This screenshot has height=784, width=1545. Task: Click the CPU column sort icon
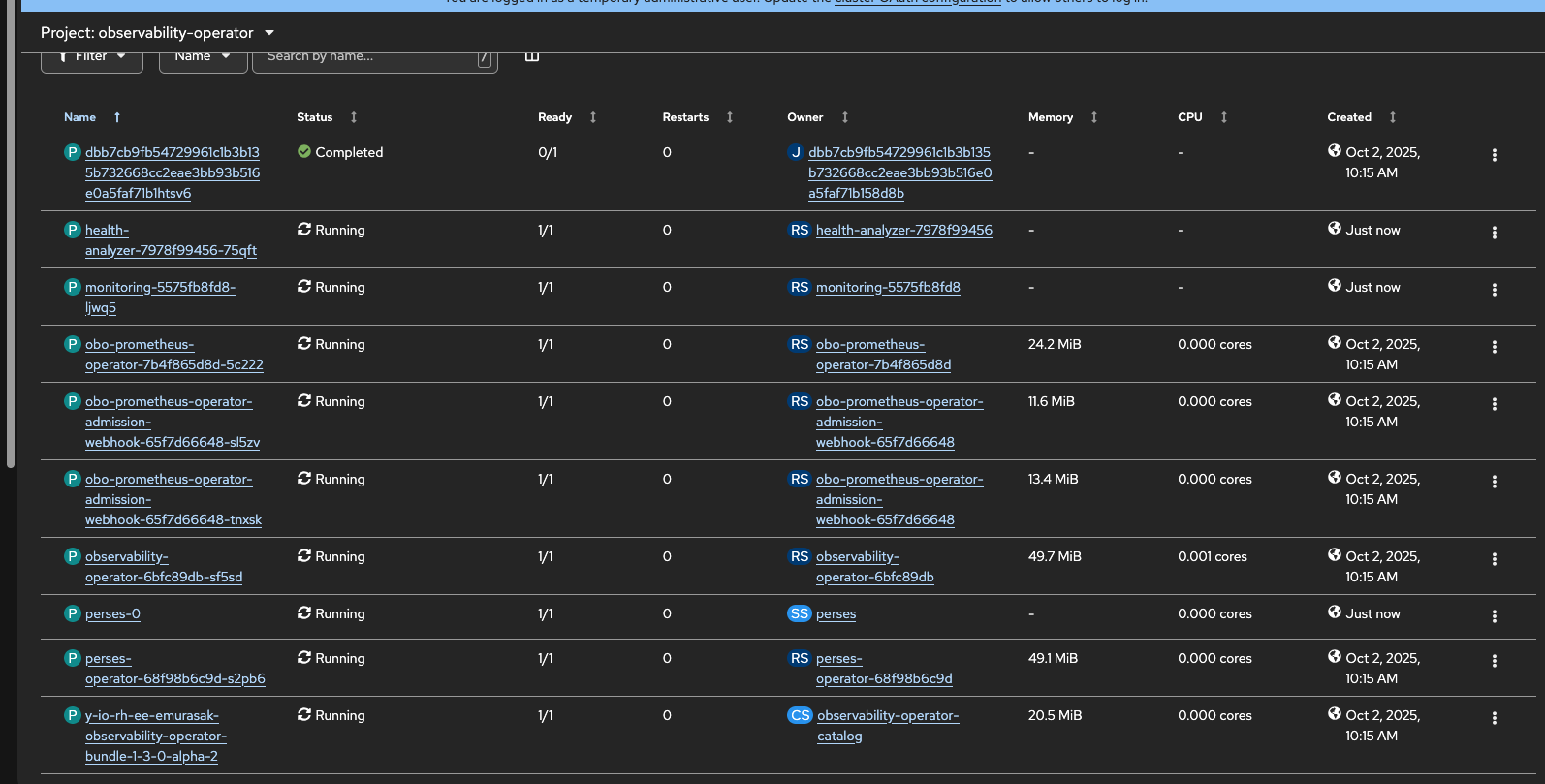(x=1224, y=117)
